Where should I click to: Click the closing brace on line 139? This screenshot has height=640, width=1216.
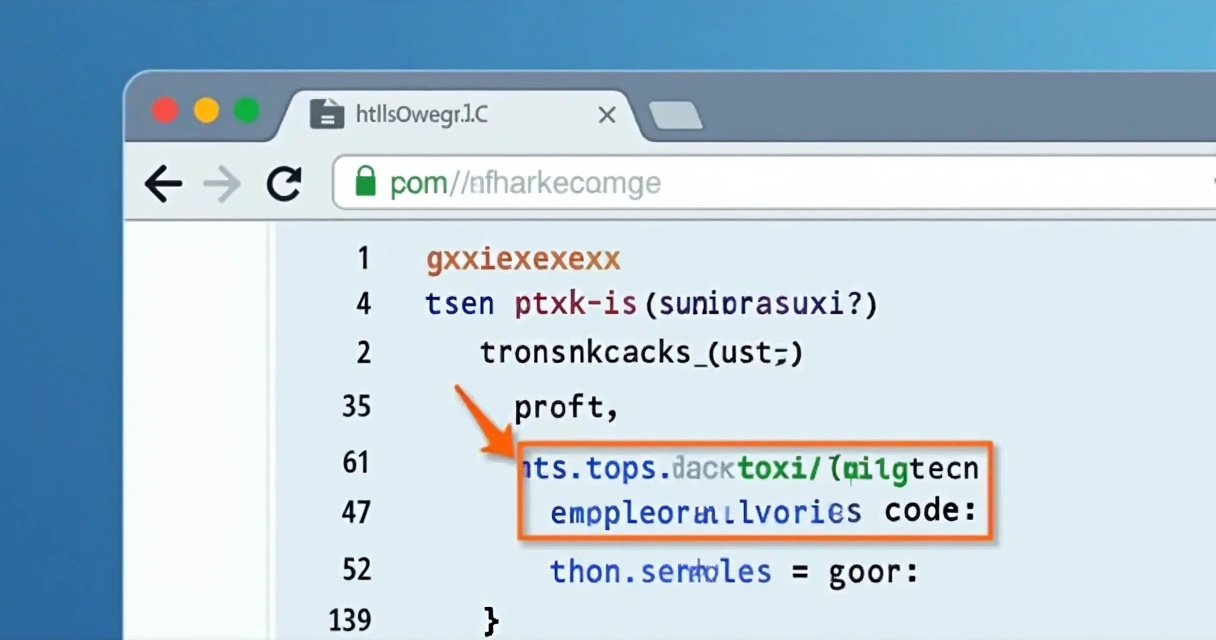point(490,620)
